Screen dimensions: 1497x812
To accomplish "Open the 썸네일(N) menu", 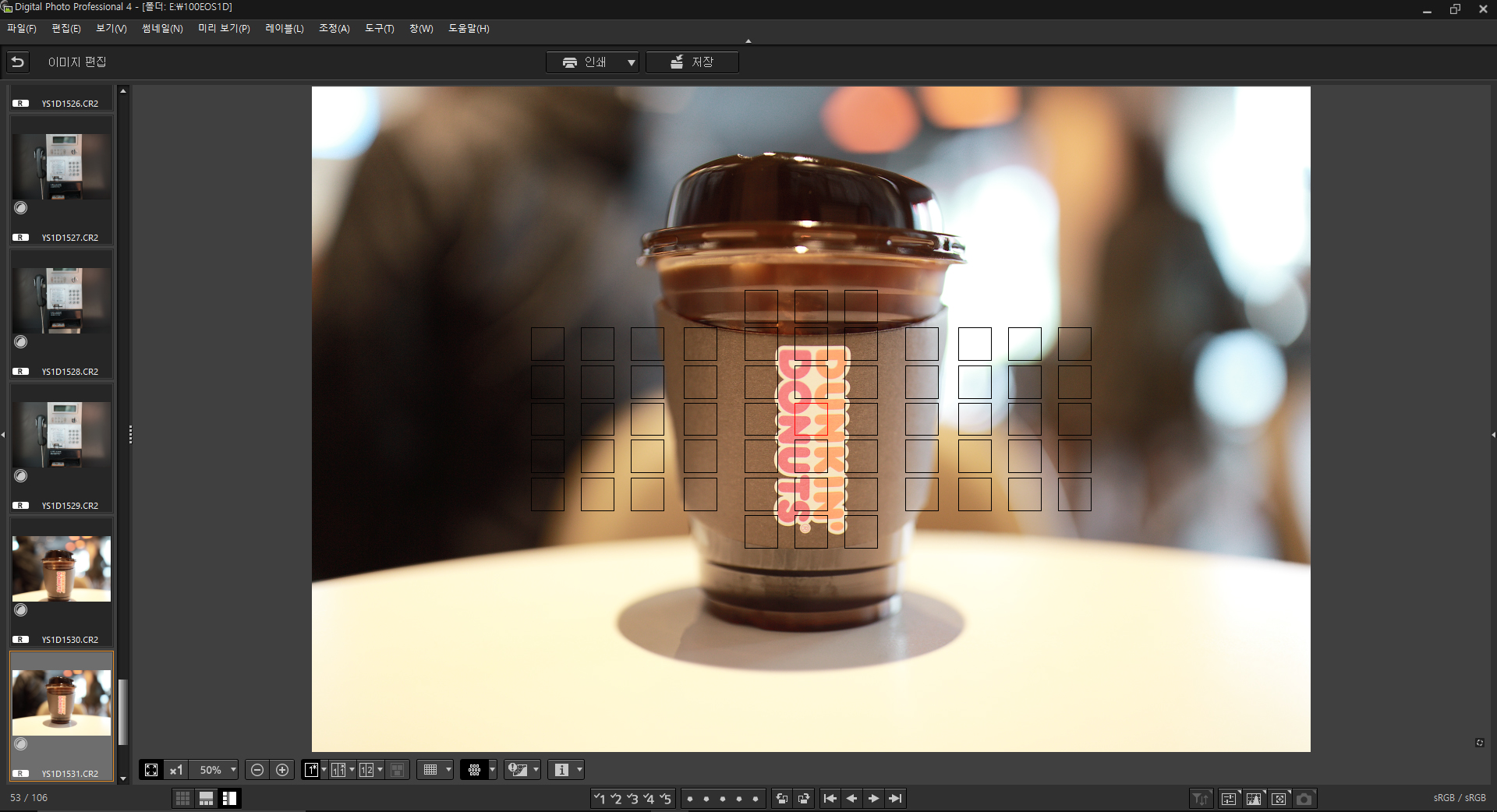I will click(162, 28).
